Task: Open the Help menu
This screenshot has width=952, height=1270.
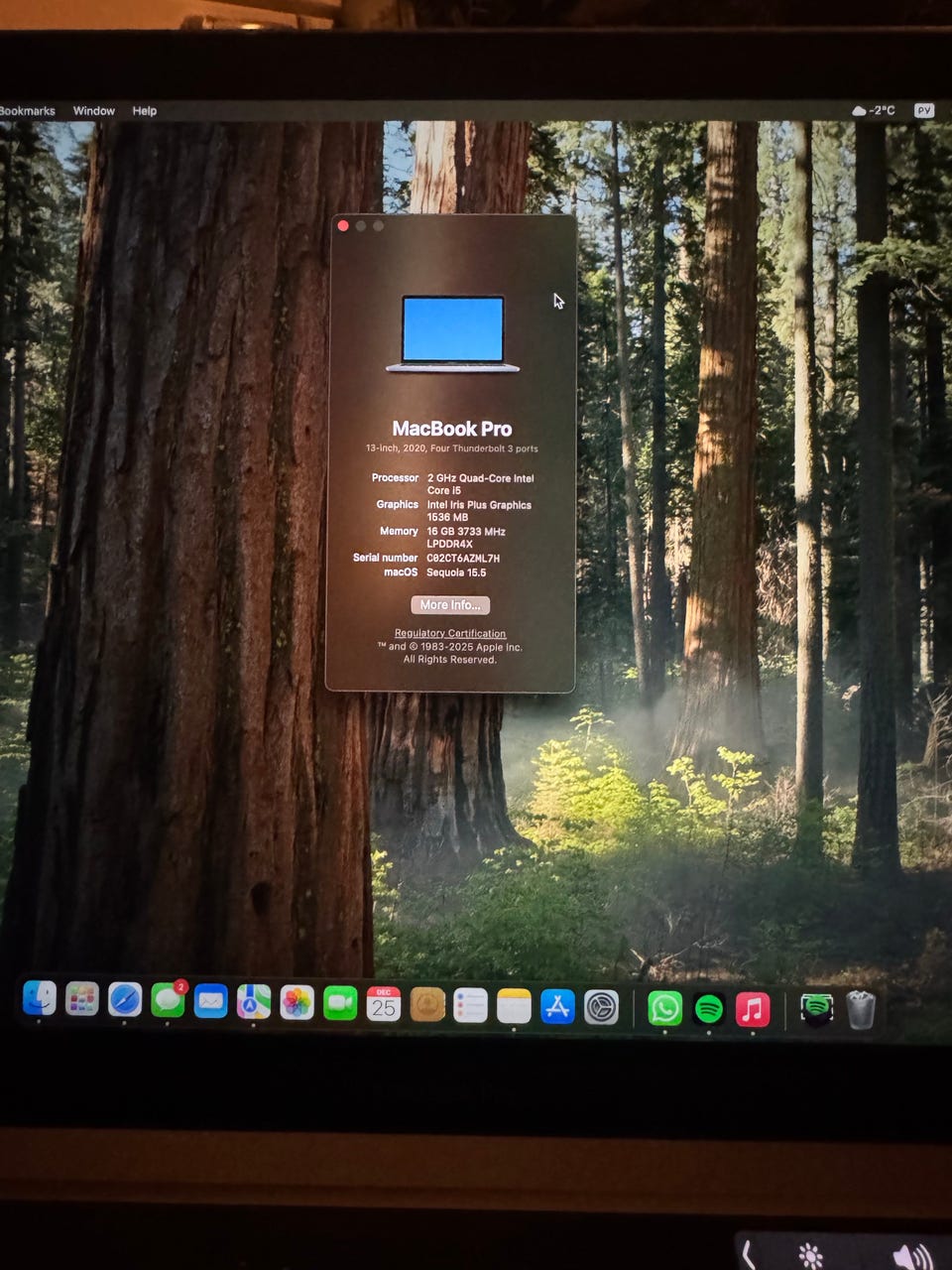Action: 145,111
